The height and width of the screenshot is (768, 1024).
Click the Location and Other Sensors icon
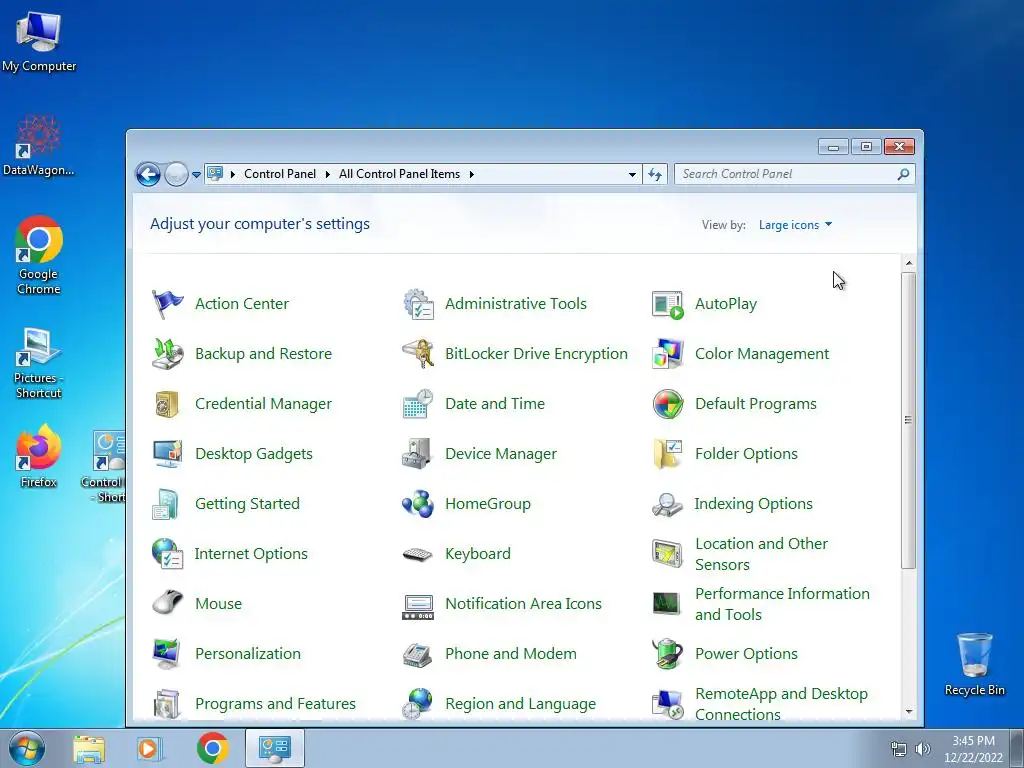pos(667,554)
